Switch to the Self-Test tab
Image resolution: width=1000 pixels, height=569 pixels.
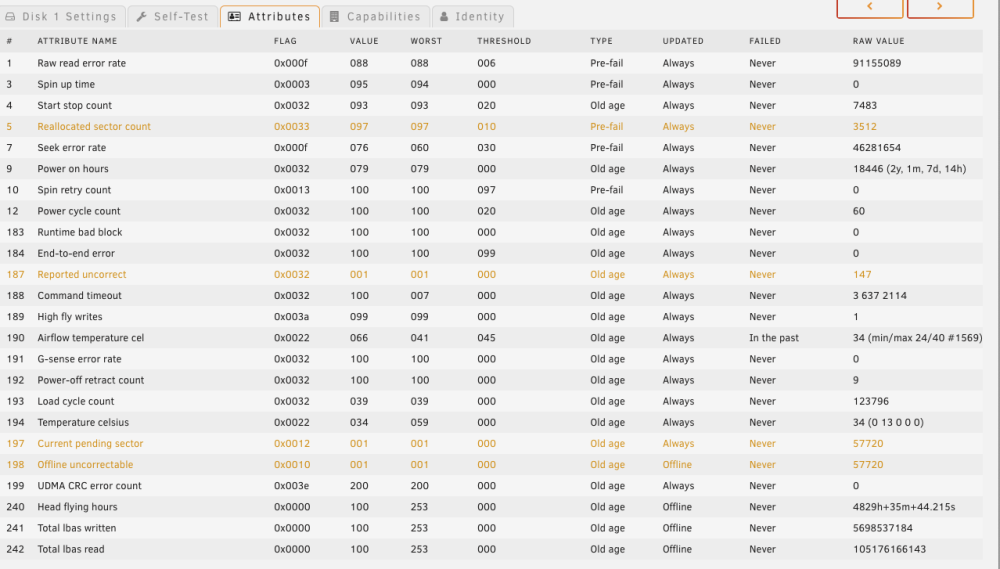pos(173,17)
